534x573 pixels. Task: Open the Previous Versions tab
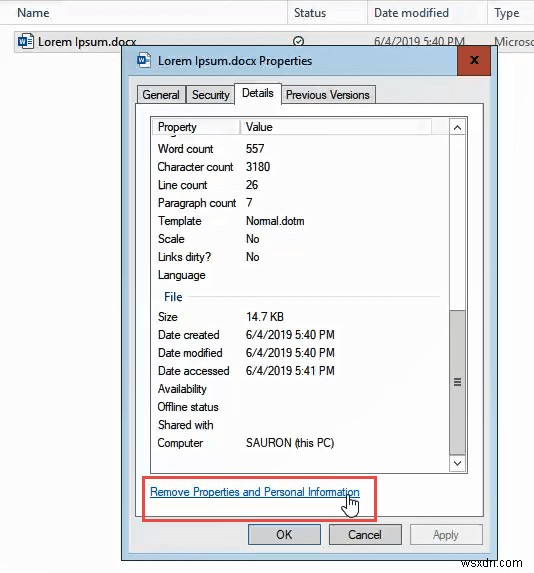(x=328, y=95)
